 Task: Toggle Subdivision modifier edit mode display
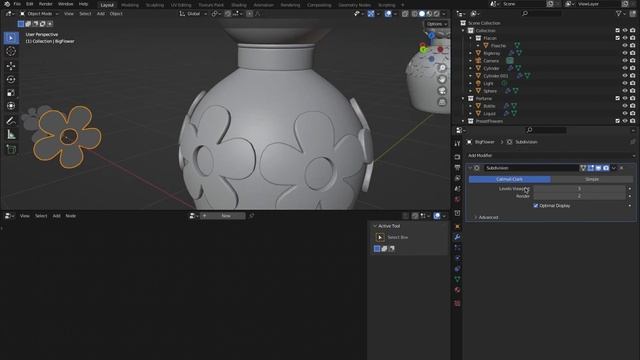coord(591,168)
